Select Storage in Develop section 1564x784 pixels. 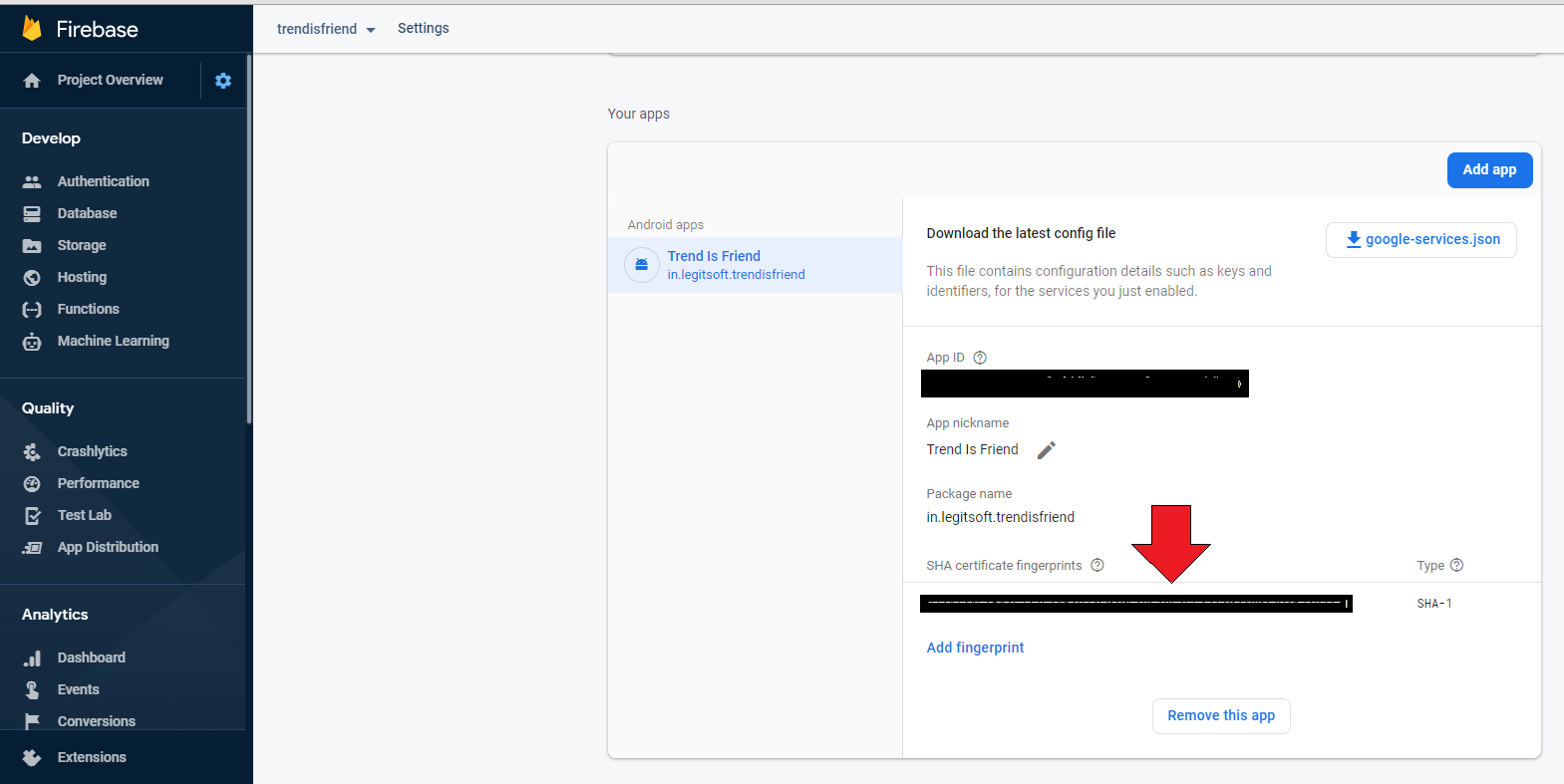click(82, 245)
